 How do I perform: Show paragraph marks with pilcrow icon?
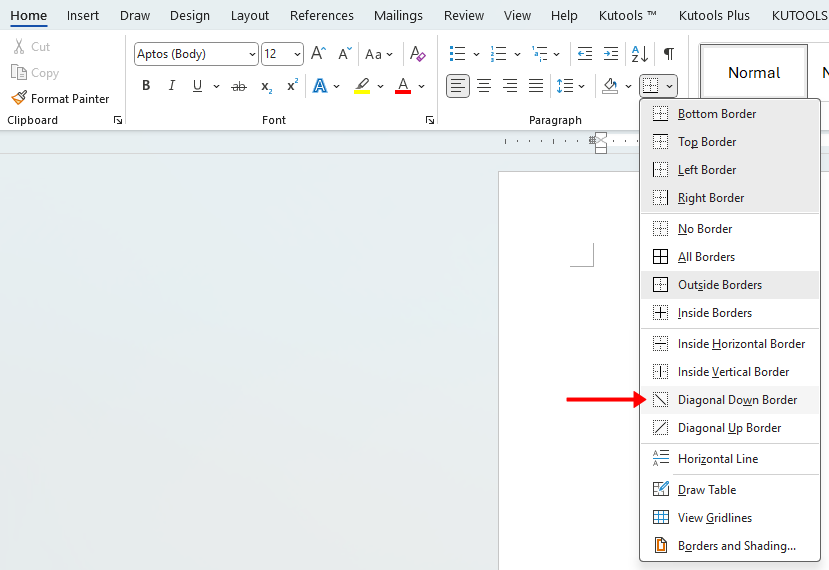pyautogui.click(x=668, y=54)
